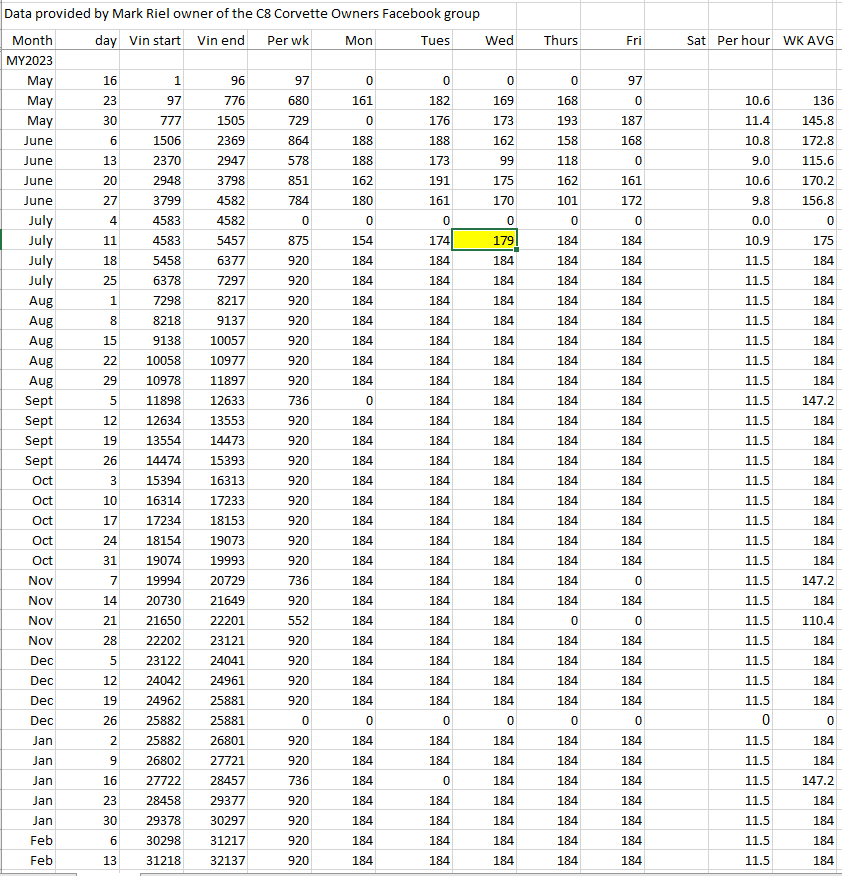
Task: Select the 'WK AVG' header cell
Action: [x=808, y=40]
